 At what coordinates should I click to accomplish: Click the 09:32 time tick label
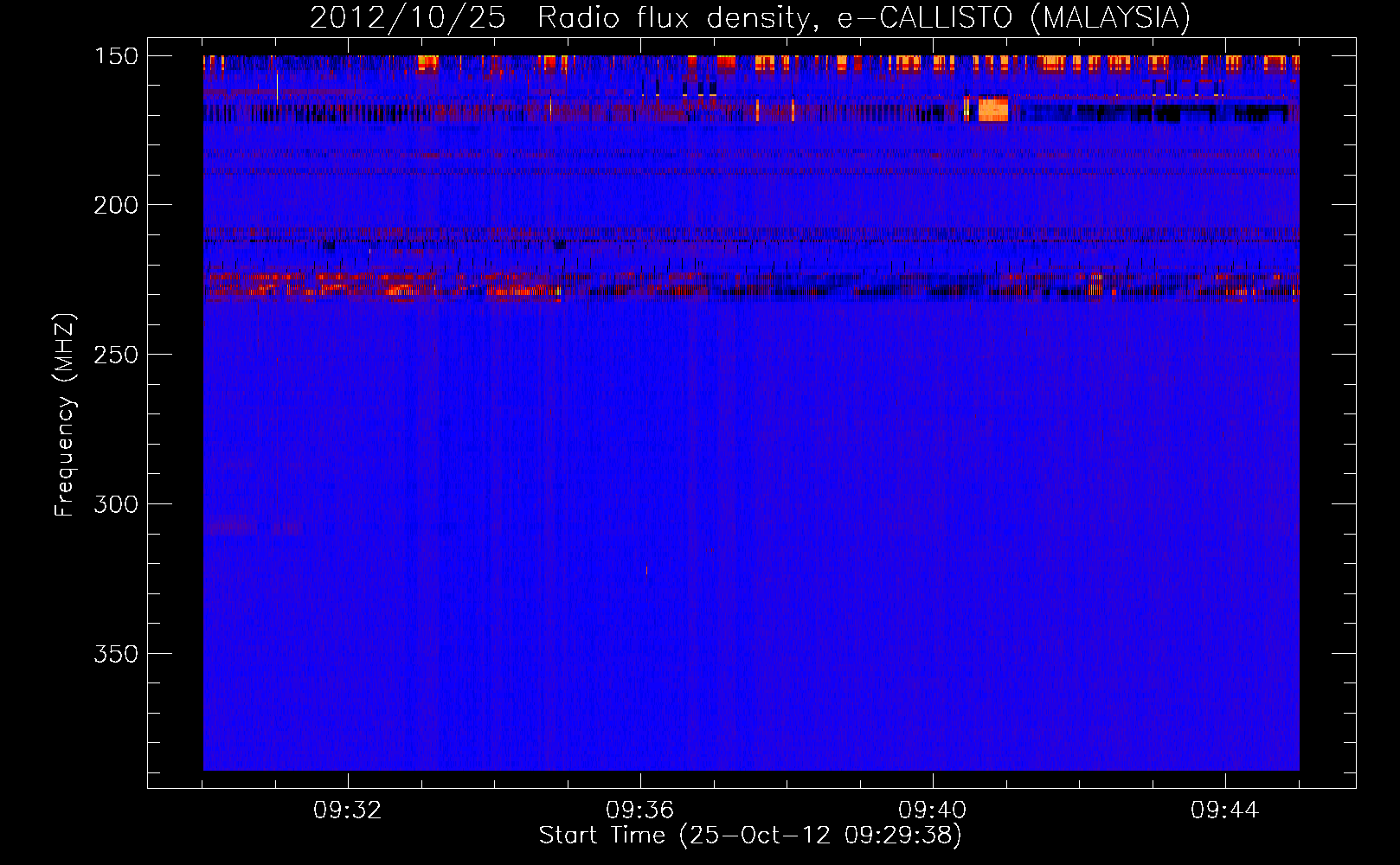pos(348,811)
